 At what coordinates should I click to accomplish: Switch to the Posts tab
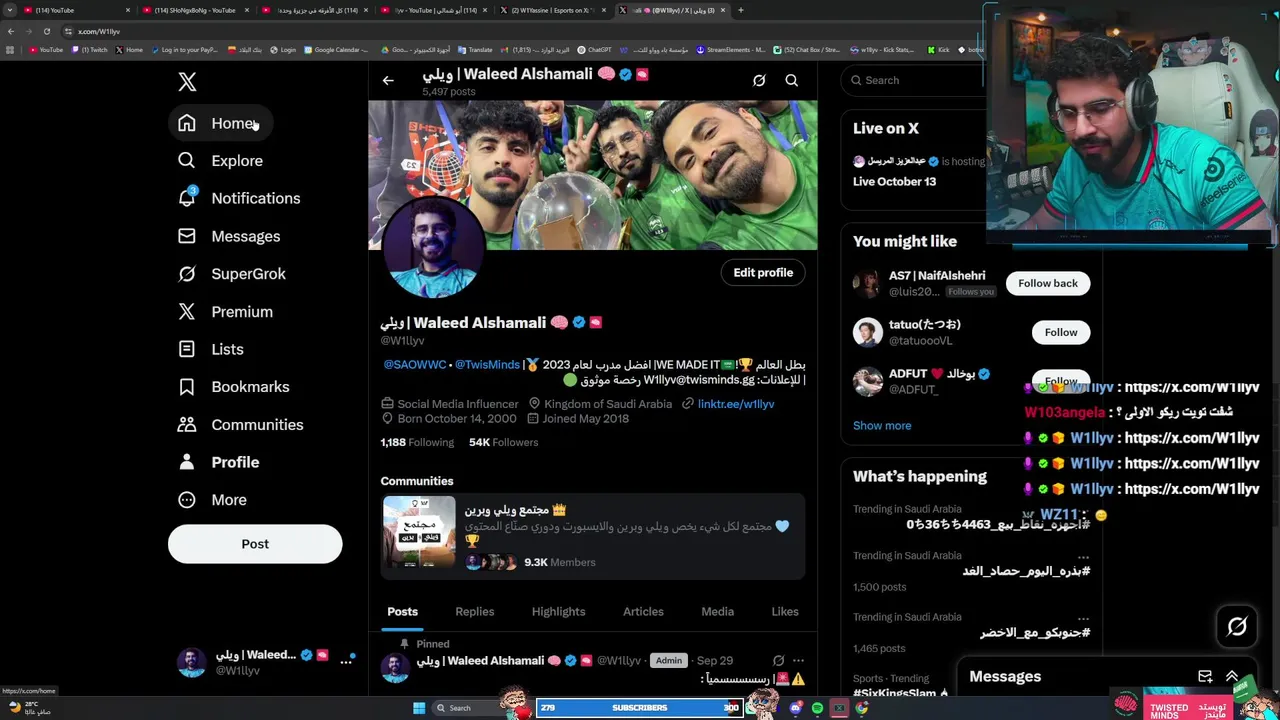pos(403,612)
